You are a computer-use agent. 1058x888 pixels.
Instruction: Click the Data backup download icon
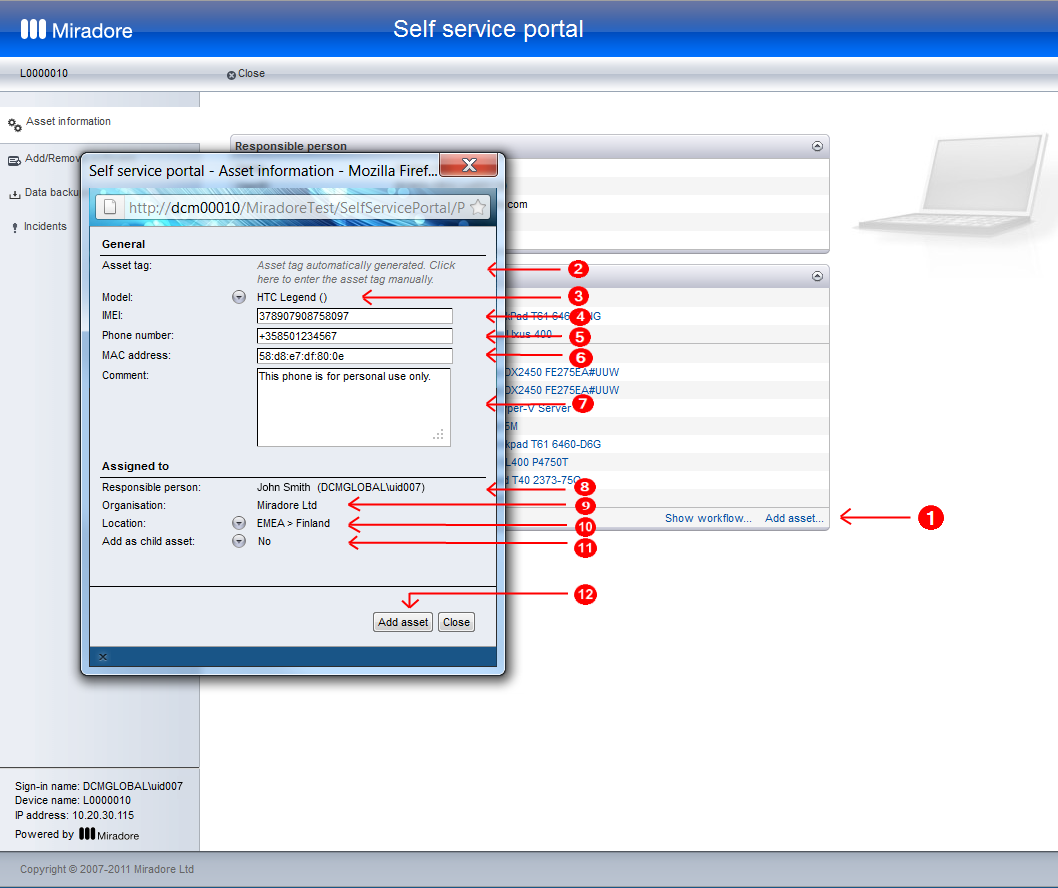(14, 194)
